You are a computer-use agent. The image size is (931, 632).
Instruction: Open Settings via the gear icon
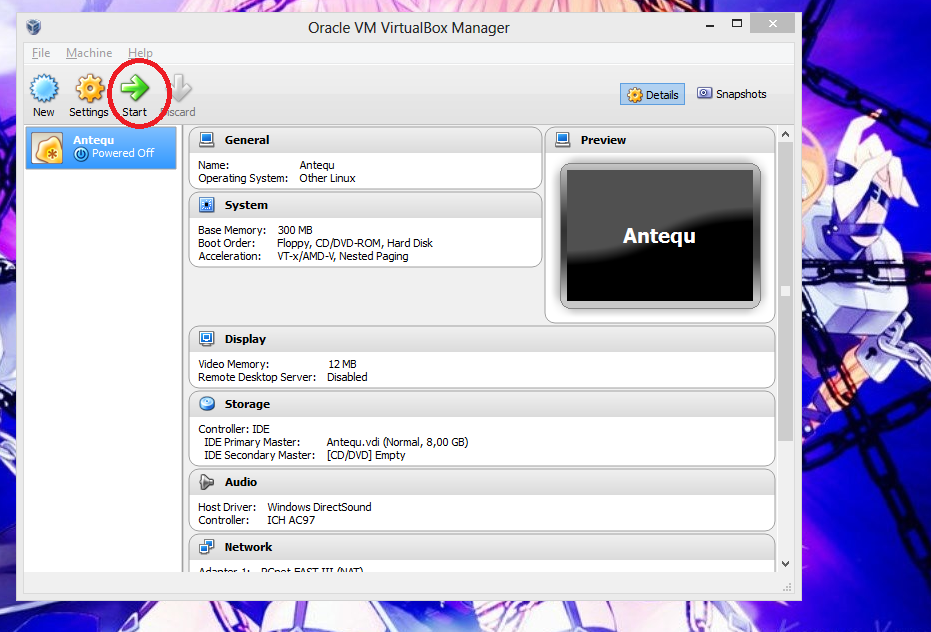click(90, 89)
